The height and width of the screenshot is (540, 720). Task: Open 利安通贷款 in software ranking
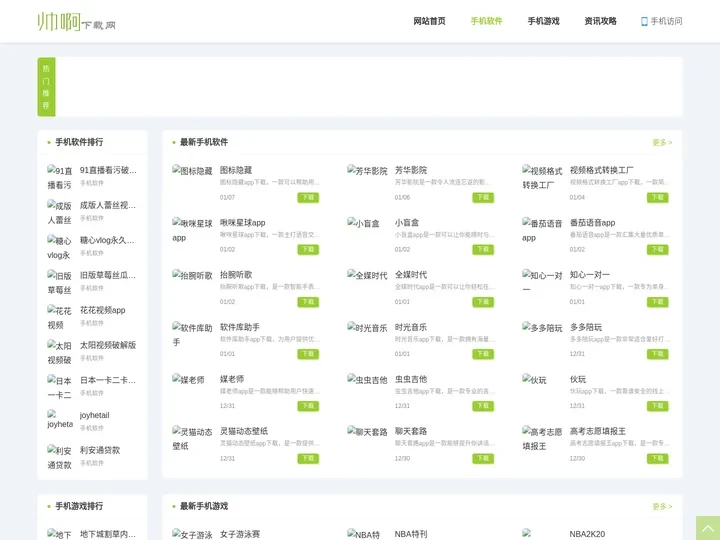pyautogui.click(x=100, y=450)
